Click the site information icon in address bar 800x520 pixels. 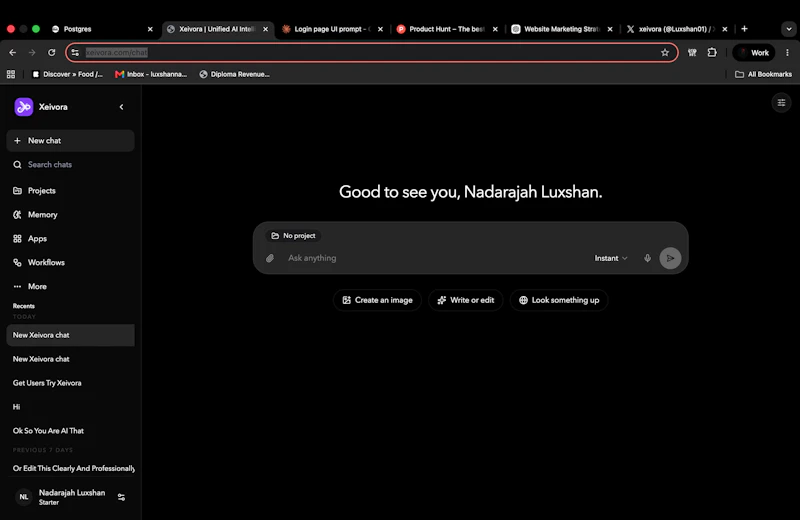pos(76,53)
